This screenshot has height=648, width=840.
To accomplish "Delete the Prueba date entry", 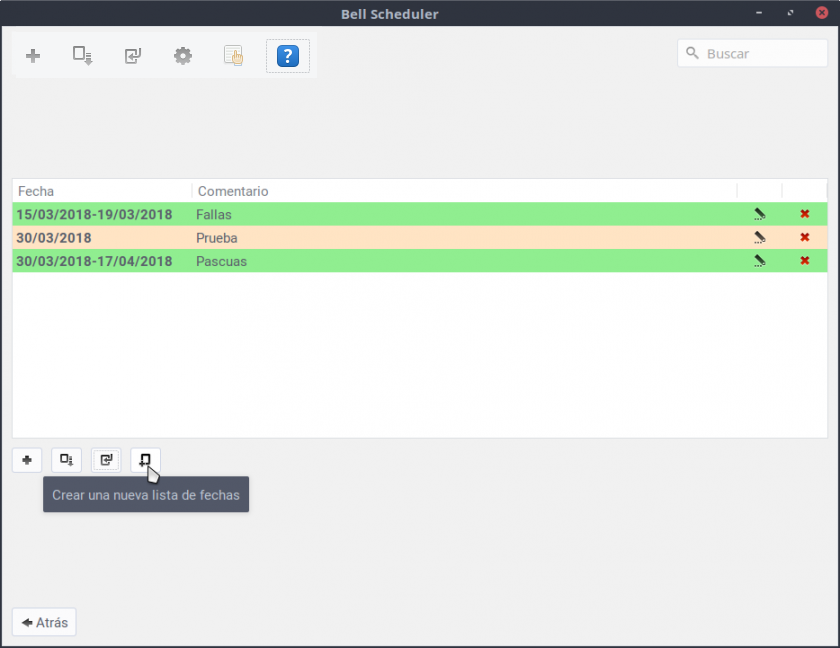I will (805, 238).
